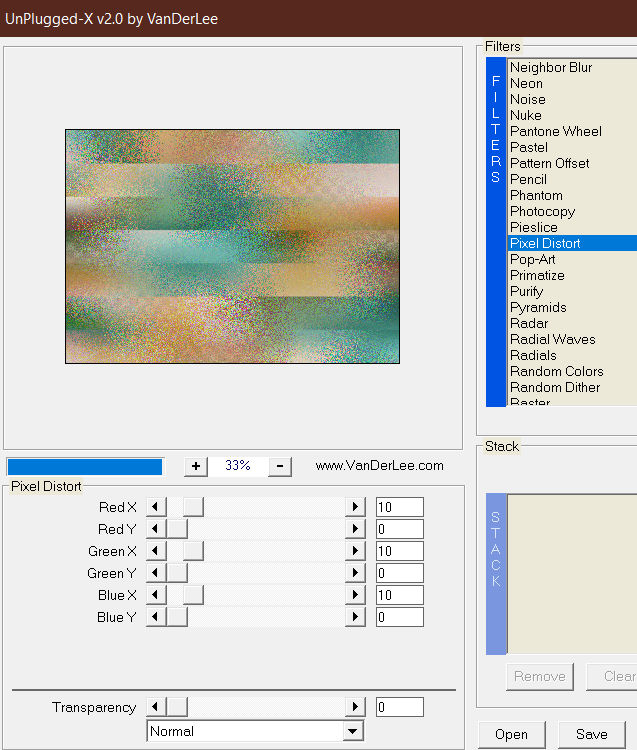Click the filter preview image

[x=232, y=246]
